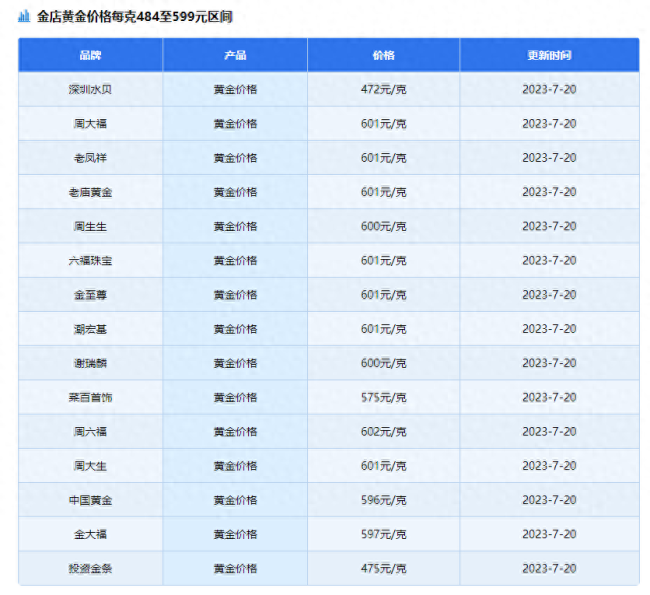Click the 601元/克 price in 六福珠宝 row

click(383, 261)
